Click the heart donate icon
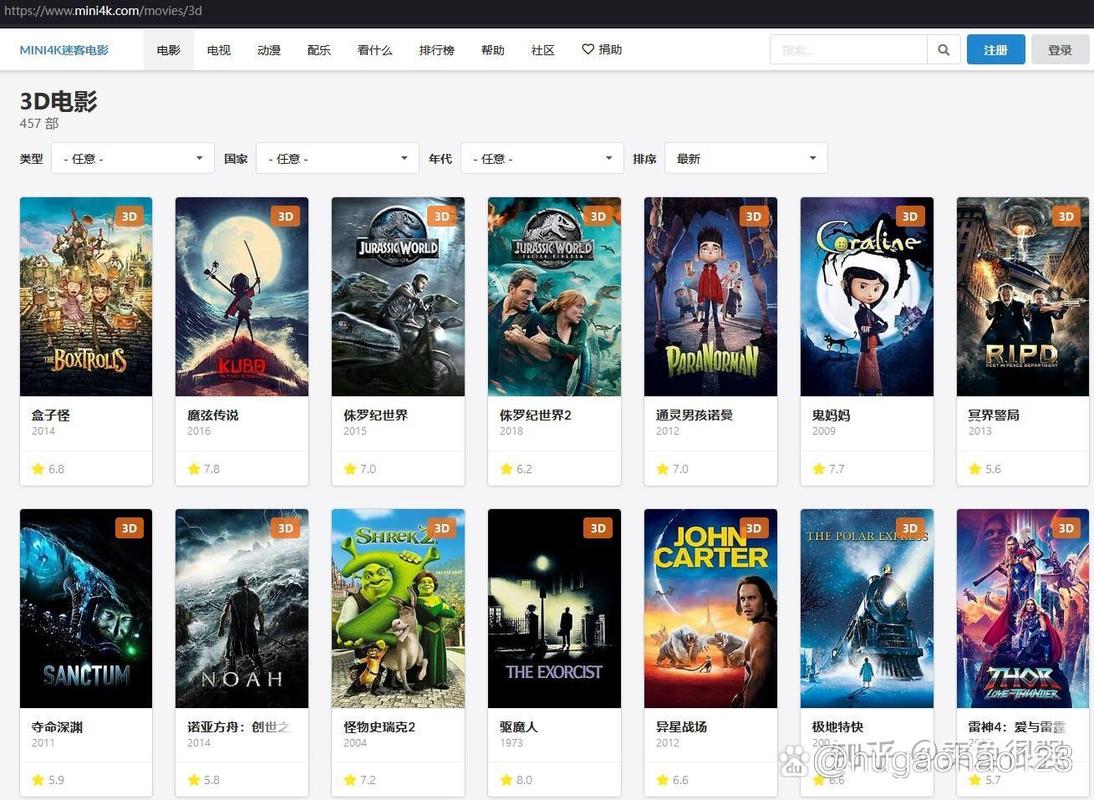The image size is (1094, 800). [x=587, y=49]
